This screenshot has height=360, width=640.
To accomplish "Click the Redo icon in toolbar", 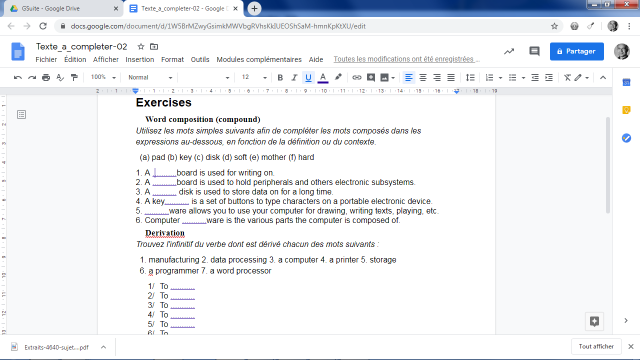I will (32, 78).
